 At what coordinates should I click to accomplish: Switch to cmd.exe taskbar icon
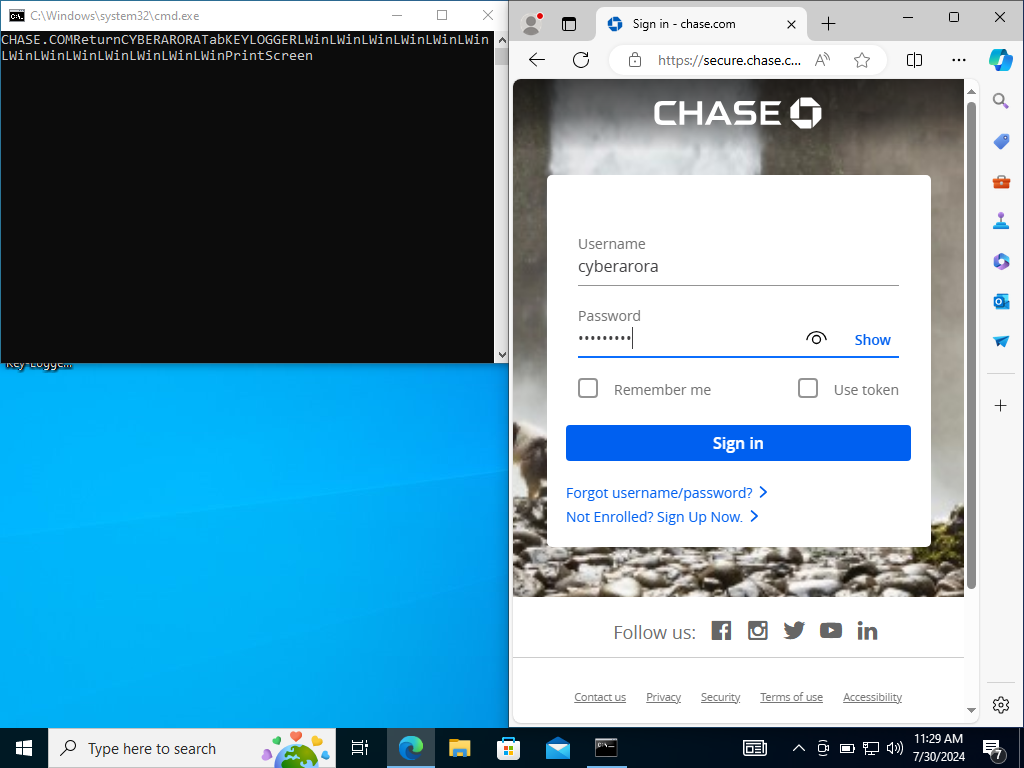click(x=606, y=748)
